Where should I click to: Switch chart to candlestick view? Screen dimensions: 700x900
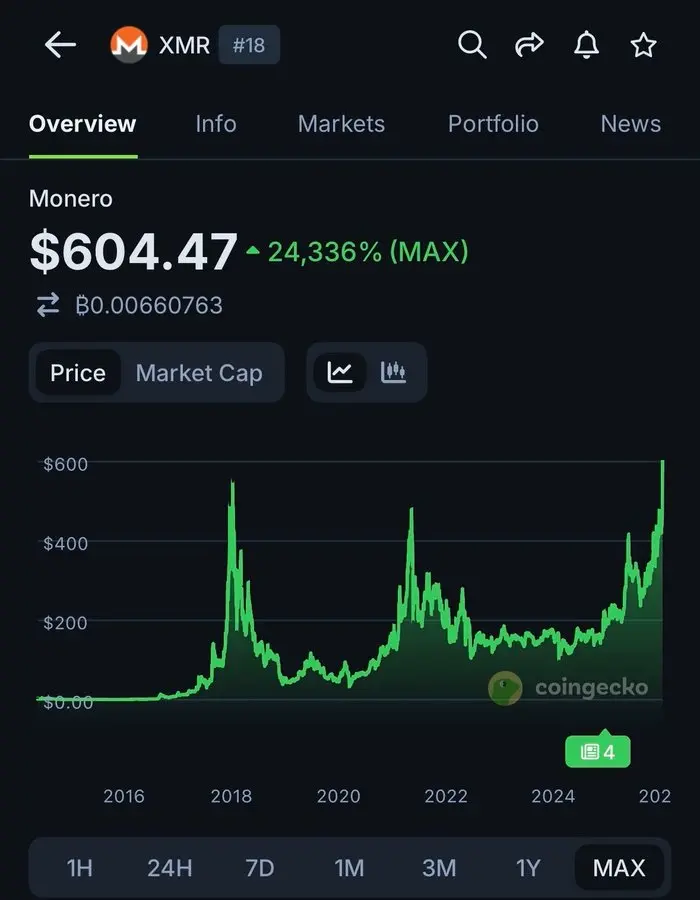pos(394,371)
